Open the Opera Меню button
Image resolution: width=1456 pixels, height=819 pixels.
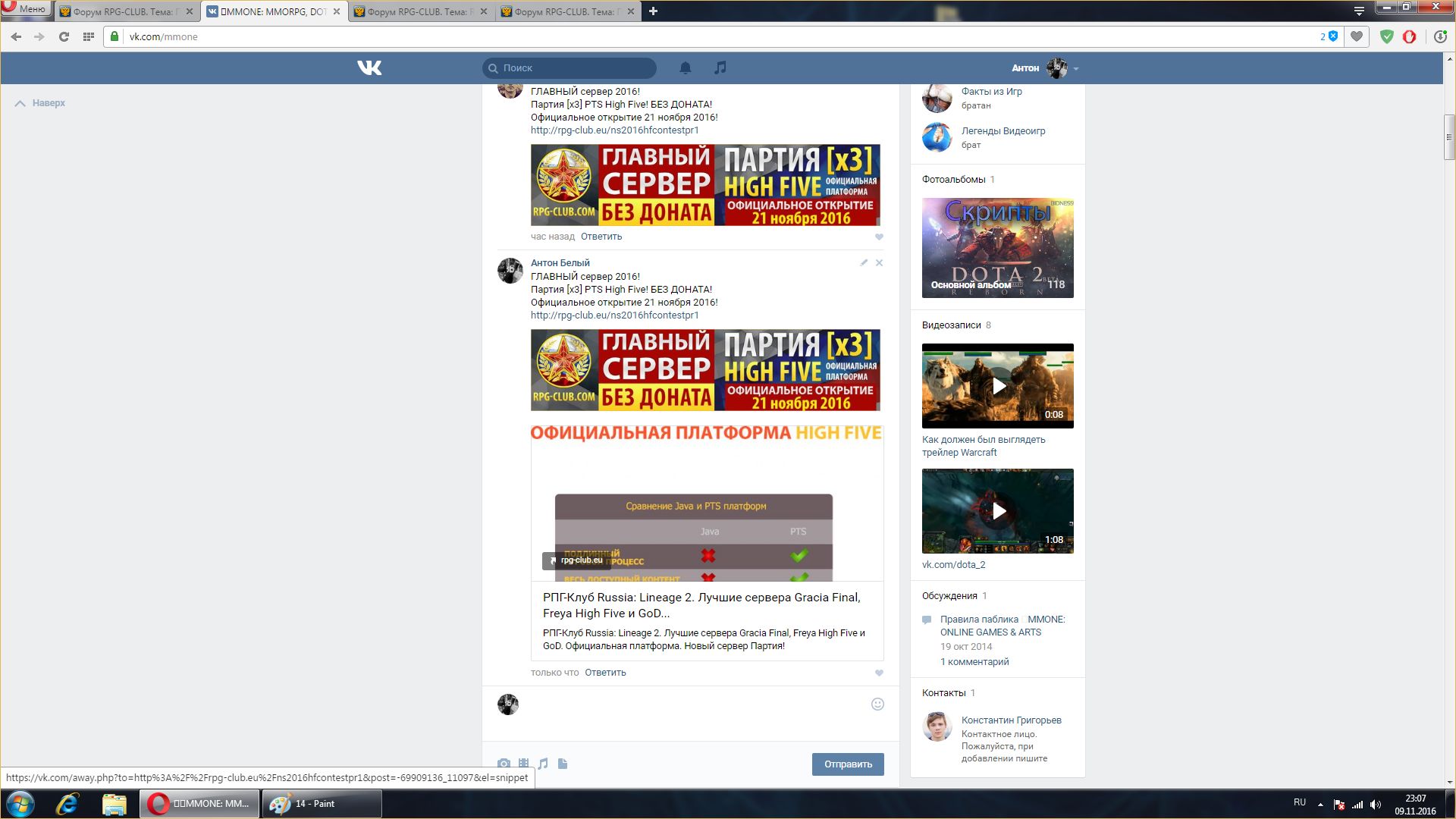point(25,9)
